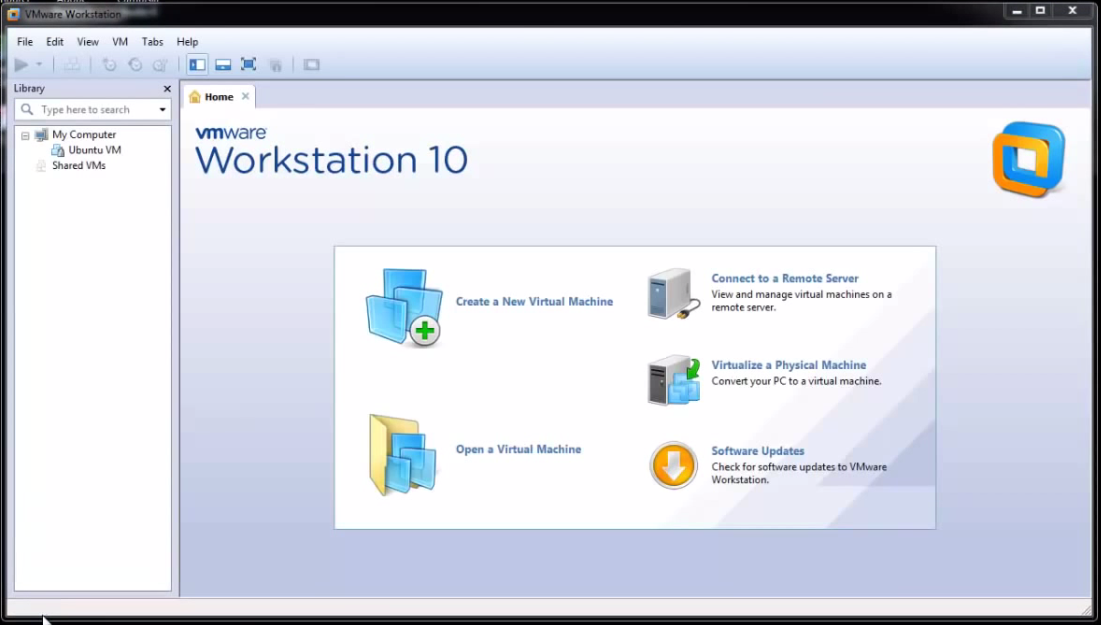The image size is (1101, 625).
Task: Open the View menu
Action: (x=88, y=41)
